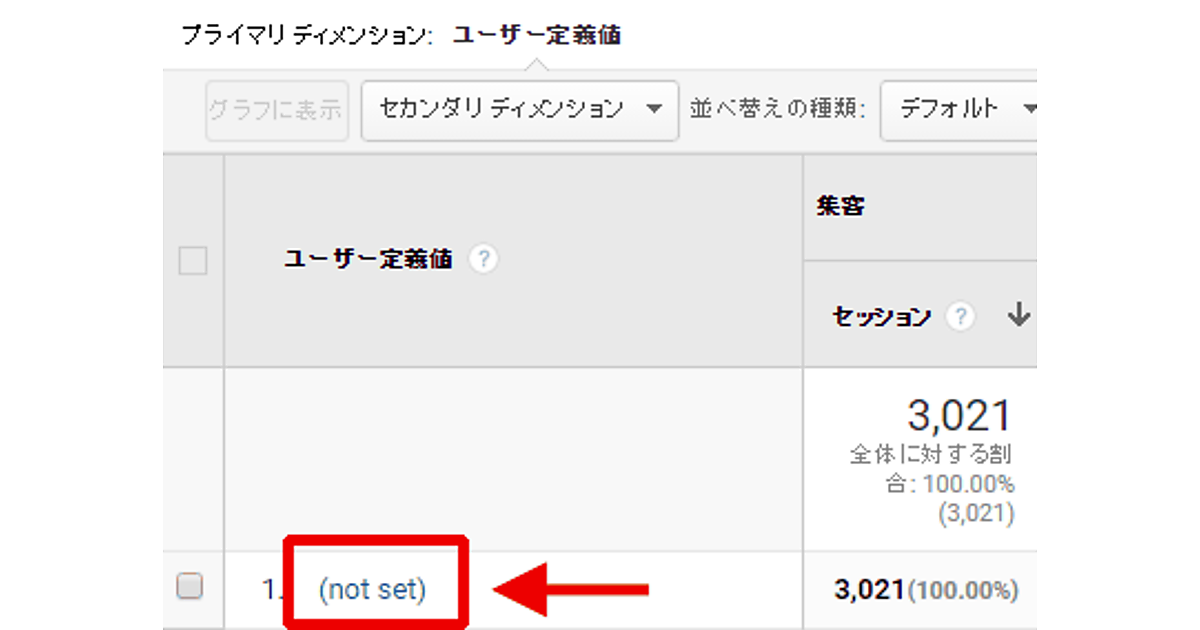Click the 集客 column group header
This screenshot has height=630, width=1200.
click(840, 207)
